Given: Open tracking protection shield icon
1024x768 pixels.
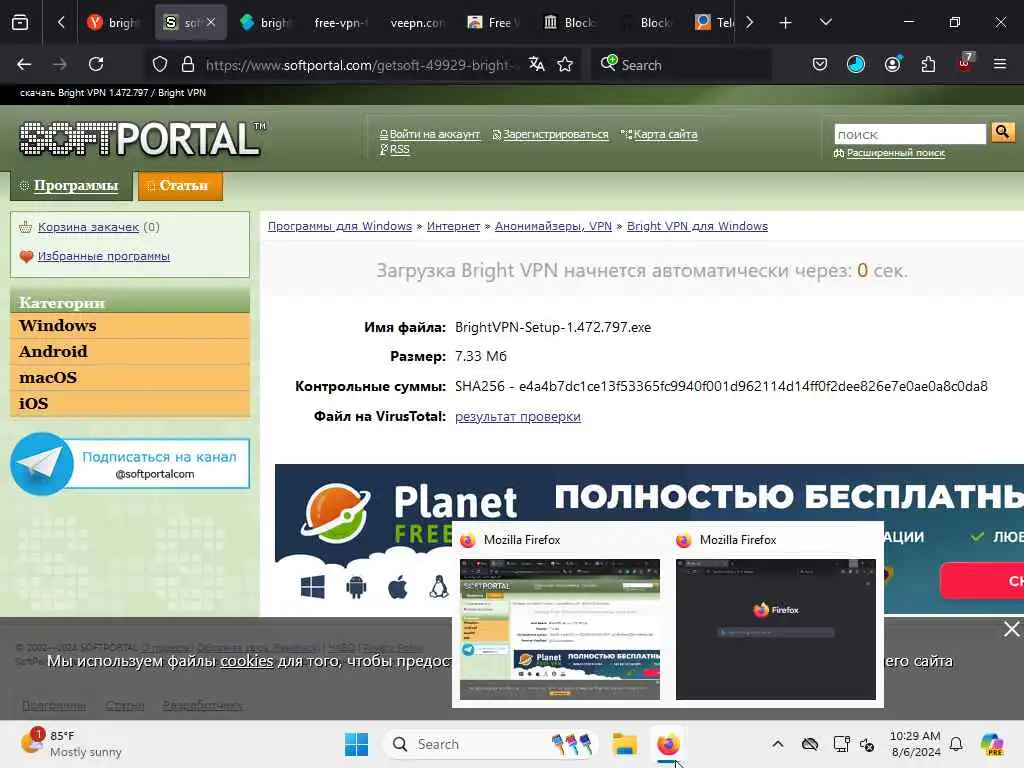Looking at the screenshot, I should coord(160,64).
